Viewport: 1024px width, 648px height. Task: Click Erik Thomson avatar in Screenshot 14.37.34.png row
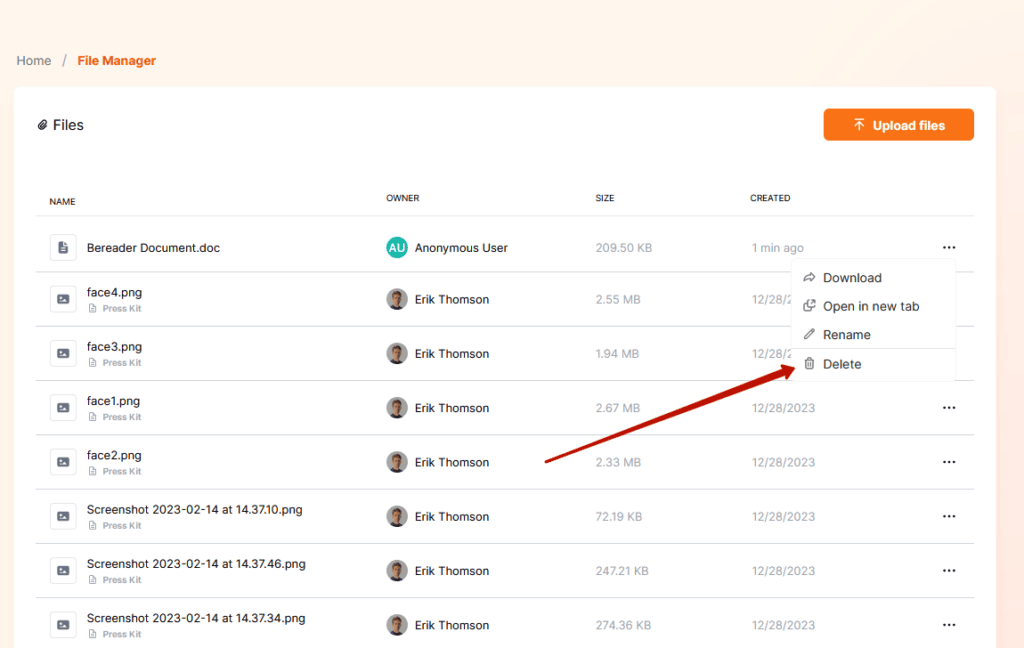(396, 624)
